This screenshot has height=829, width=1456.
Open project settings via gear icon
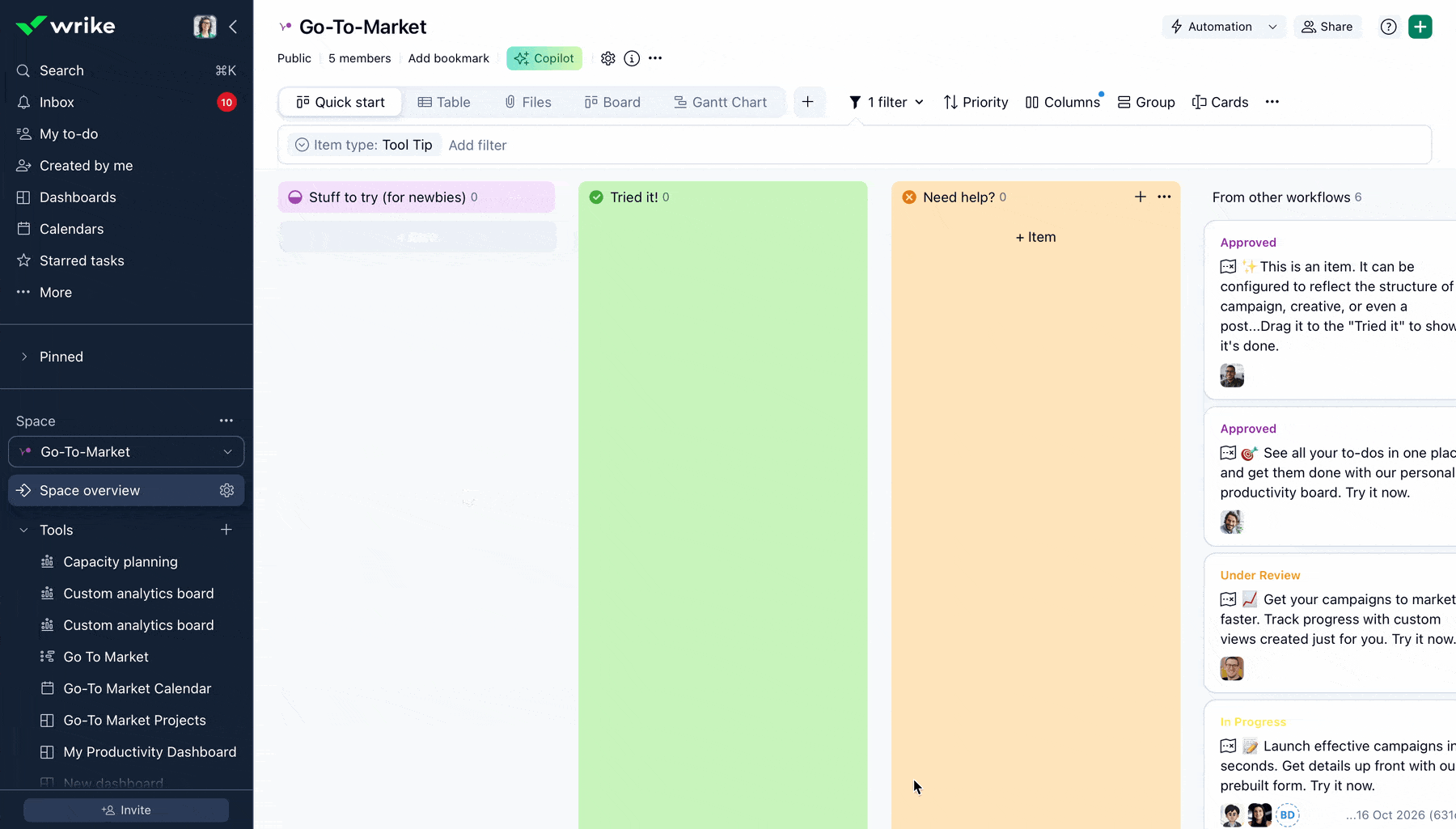tap(608, 58)
